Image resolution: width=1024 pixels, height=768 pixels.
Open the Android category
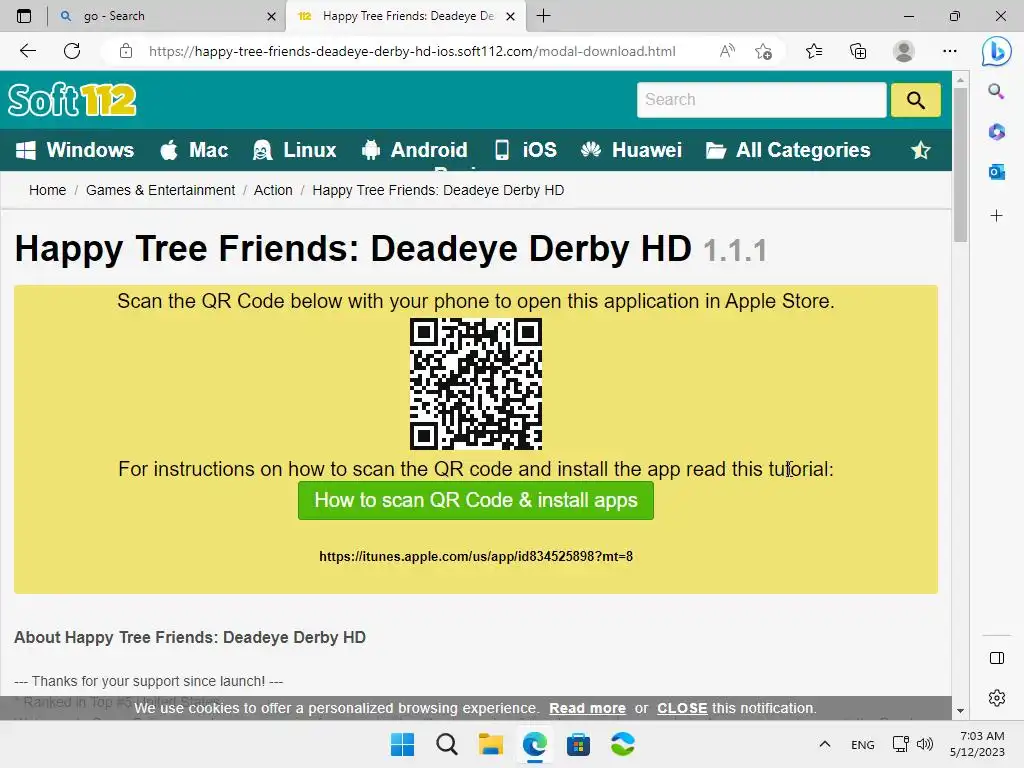point(415,150)
